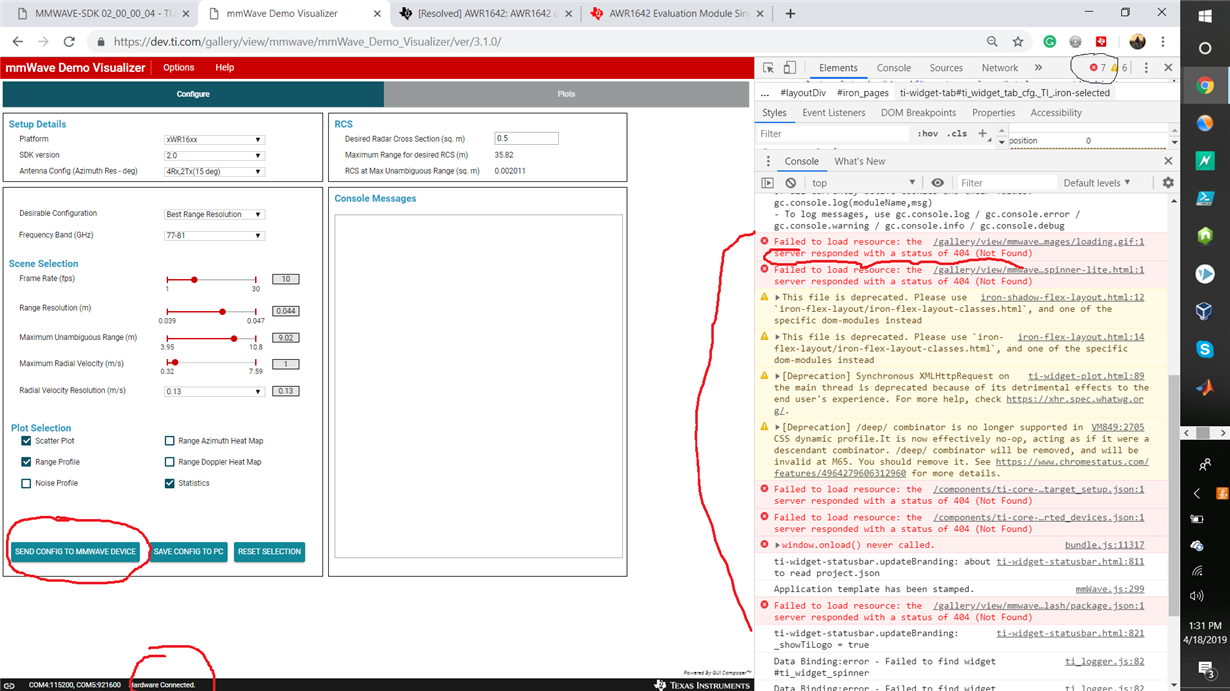Open the Desirable Configuration dropdown
The width and height of the screenshot is (1230, 691).
point(214,214)
